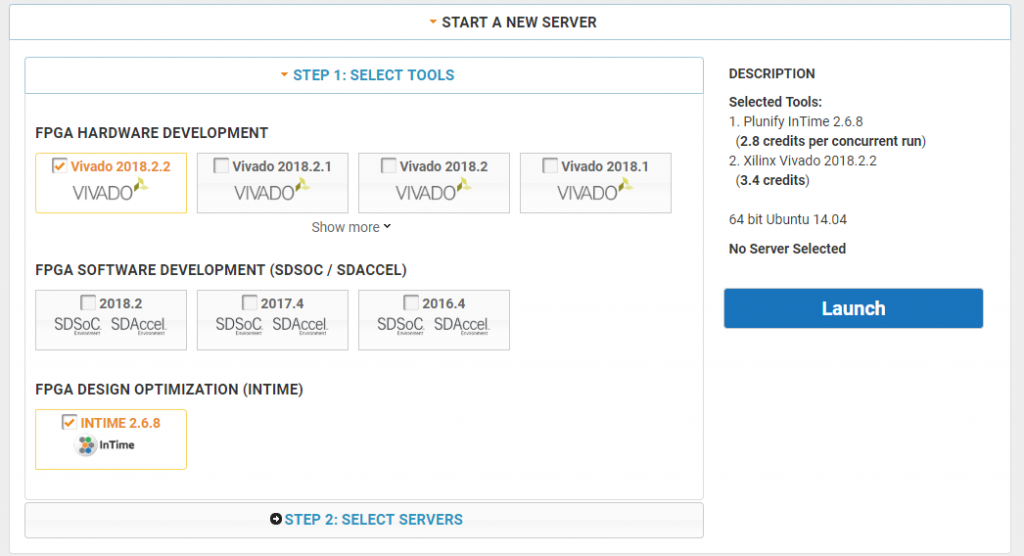Collapse the Start a New Server panel
The width and height of the screenshot is (1024, 556).
pos(510,22)
